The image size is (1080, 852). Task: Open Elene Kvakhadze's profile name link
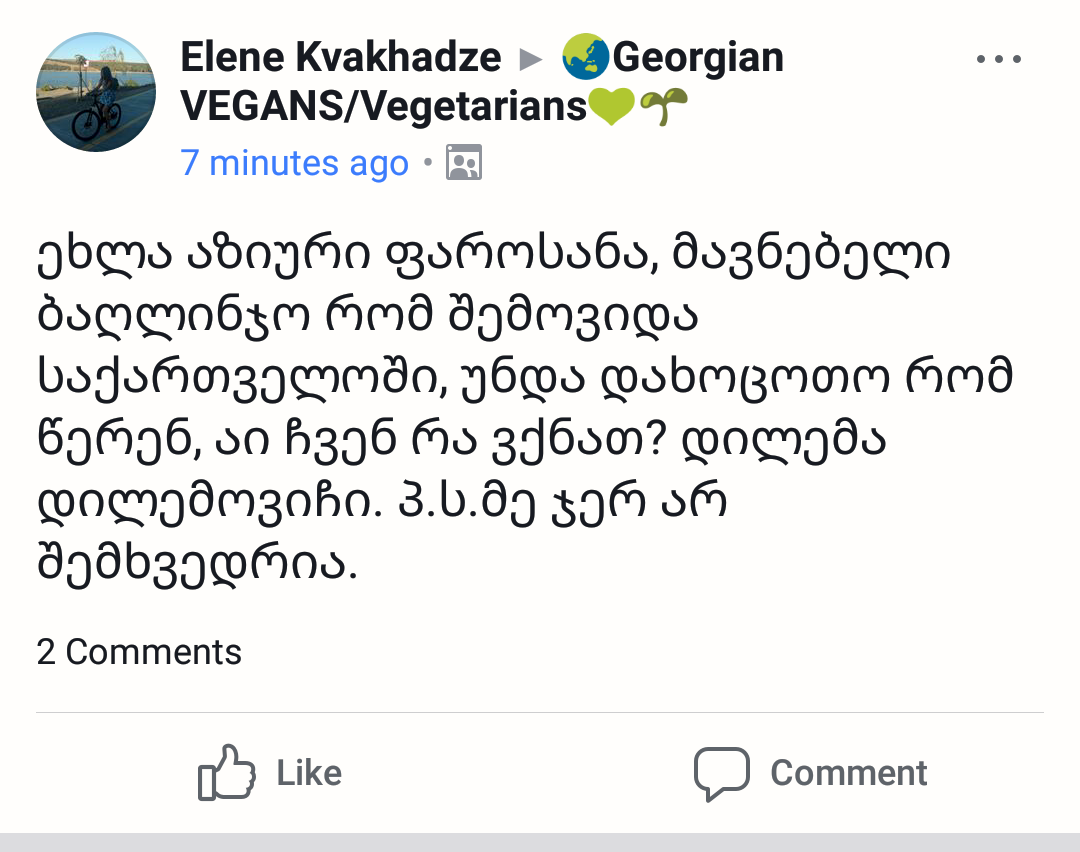point(340,58)
